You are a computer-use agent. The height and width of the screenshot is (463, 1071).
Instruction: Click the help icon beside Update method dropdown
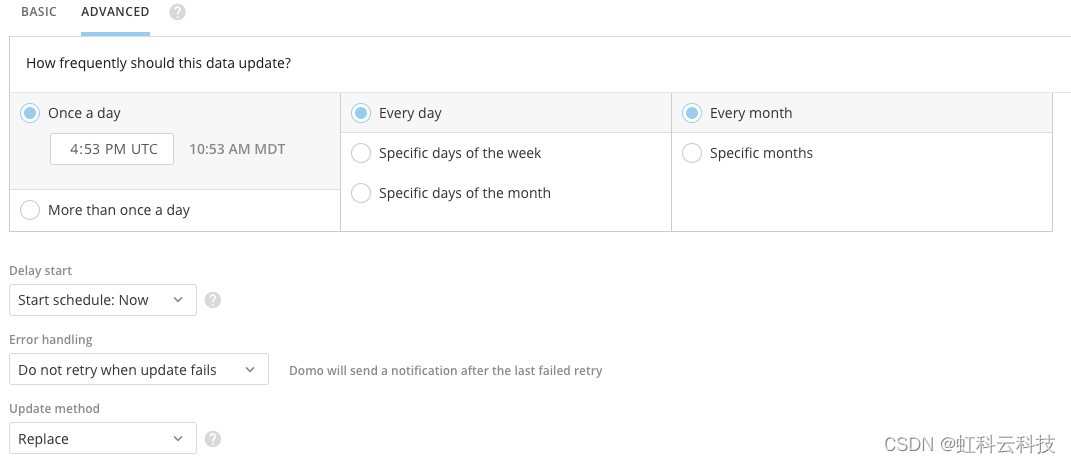point(213,438)
